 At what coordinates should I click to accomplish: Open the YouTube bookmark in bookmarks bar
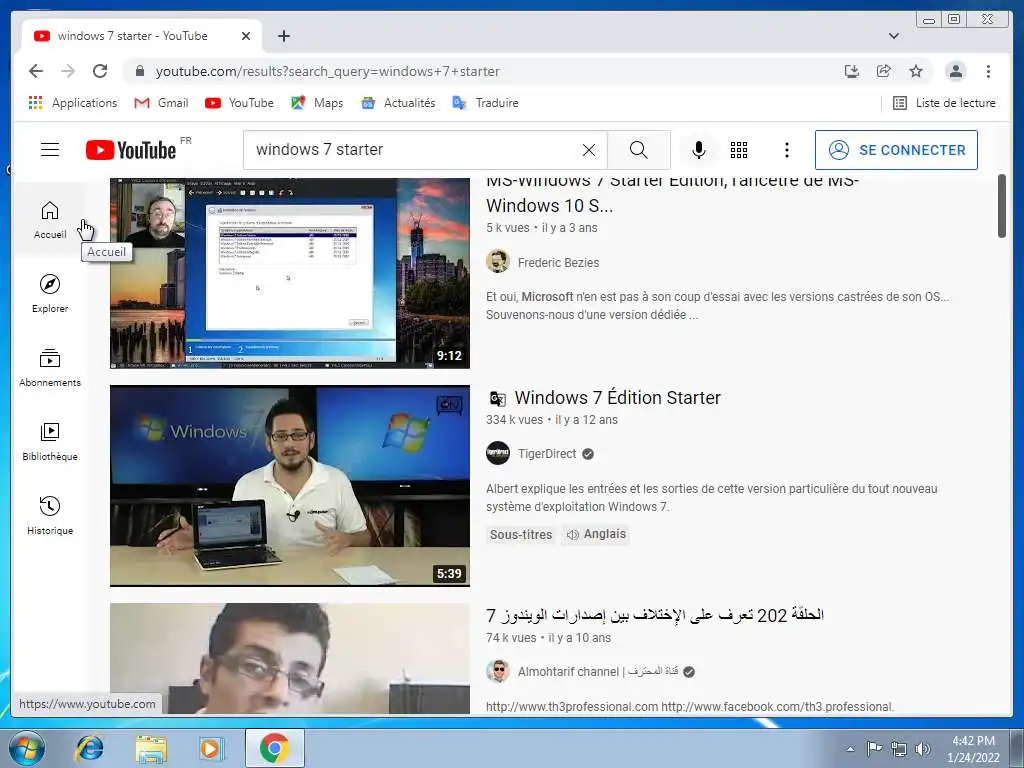click(x=239, y=103)
